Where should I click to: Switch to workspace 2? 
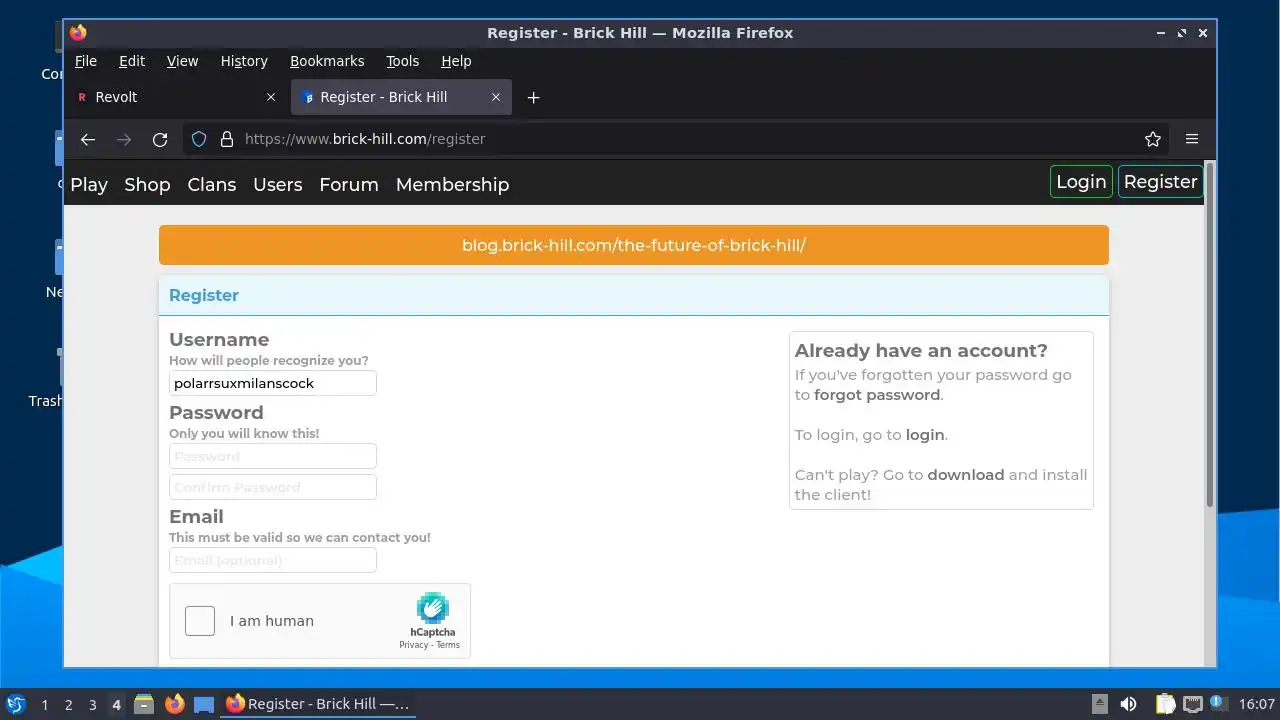tap(68, 704)
